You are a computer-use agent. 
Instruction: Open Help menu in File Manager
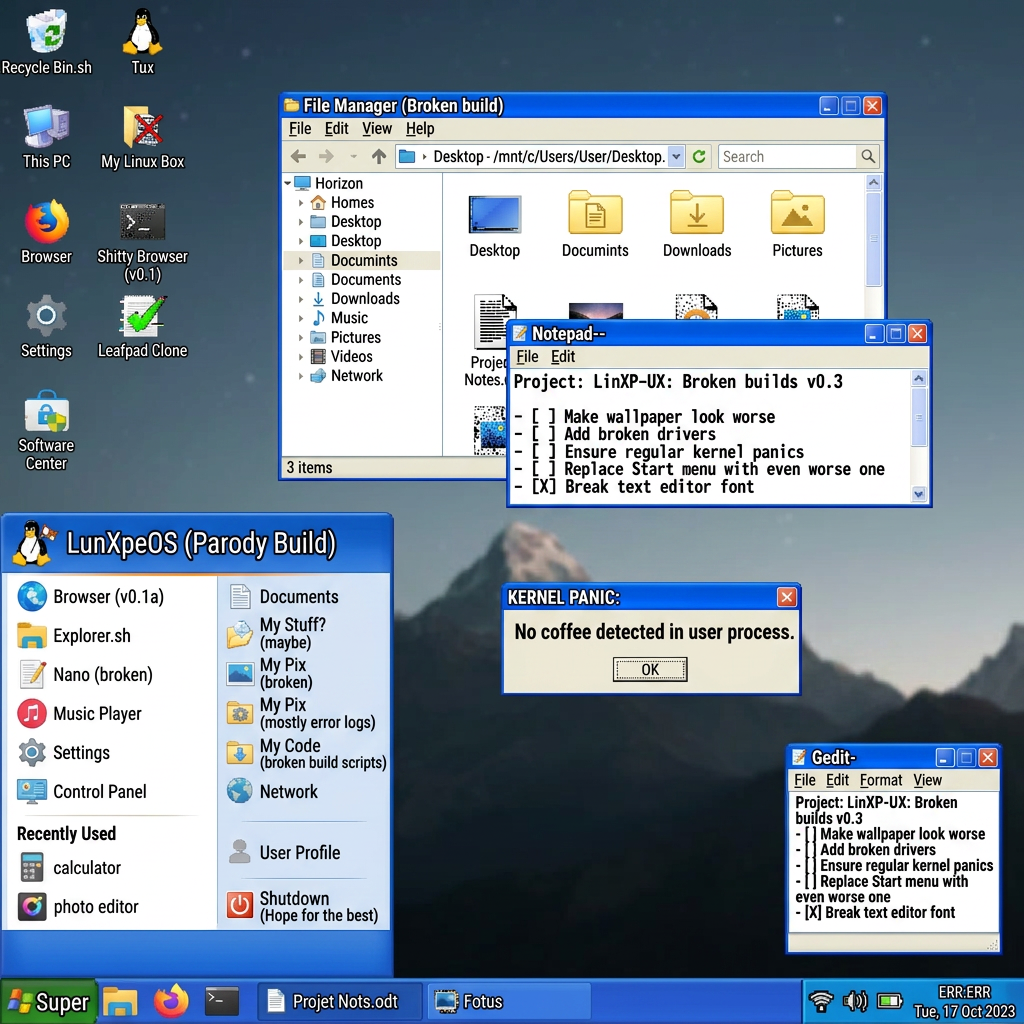coord(420,129)
